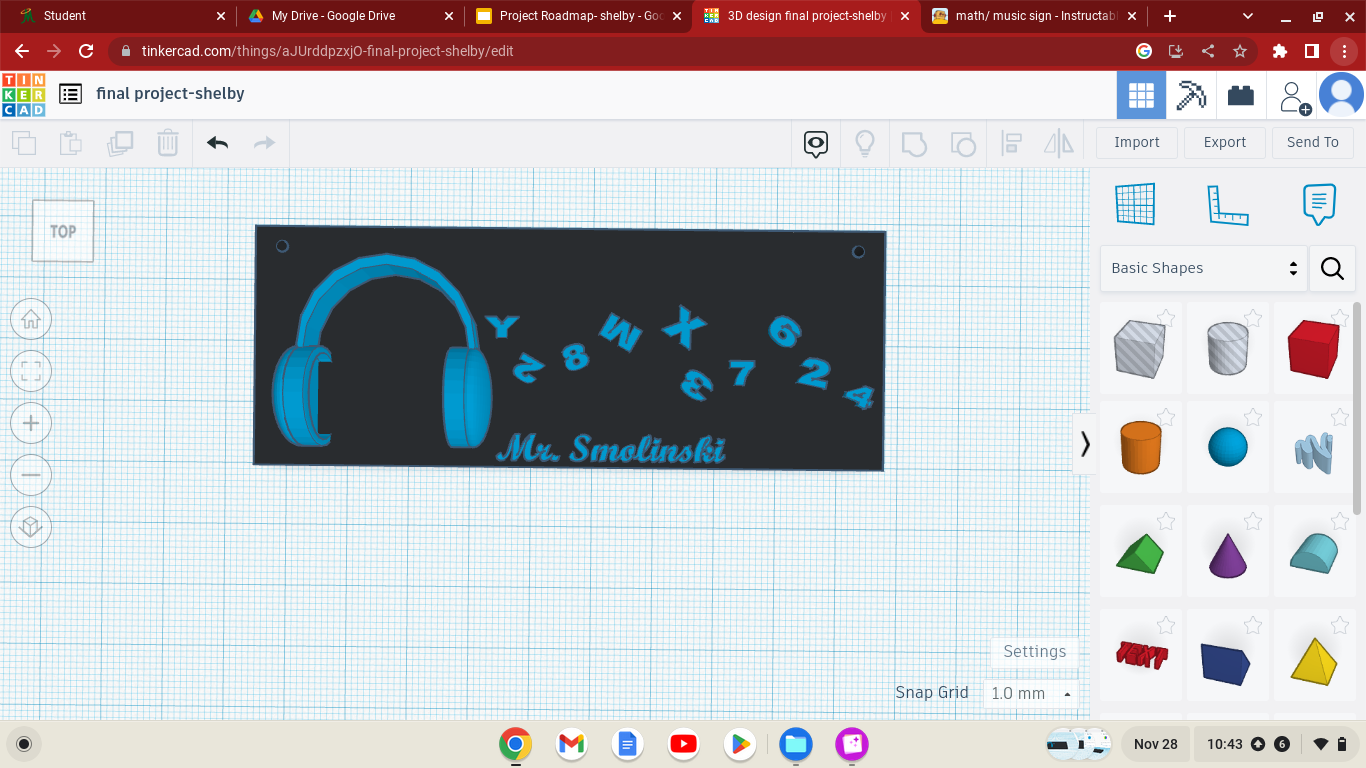The image size is (1366, 768).
Task: Select the Mirror tool
Action: [x=1058, y=143]
